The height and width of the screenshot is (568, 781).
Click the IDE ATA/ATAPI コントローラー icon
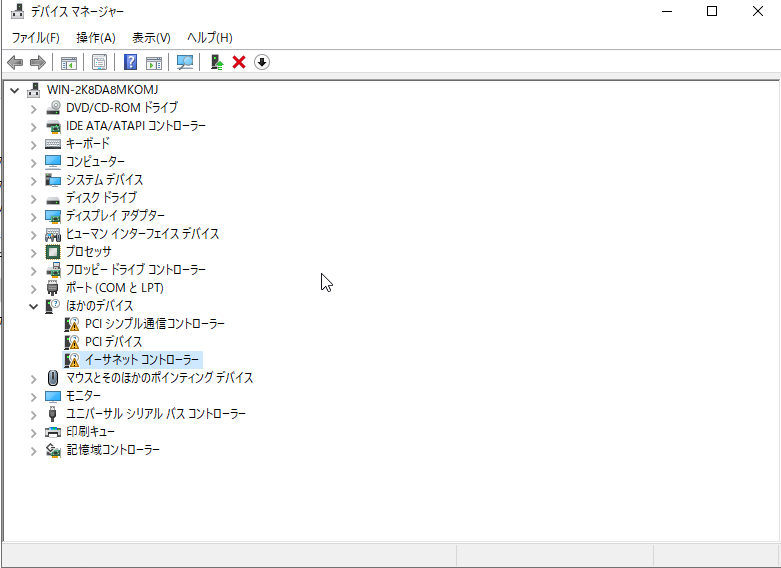tap(53, 126)
